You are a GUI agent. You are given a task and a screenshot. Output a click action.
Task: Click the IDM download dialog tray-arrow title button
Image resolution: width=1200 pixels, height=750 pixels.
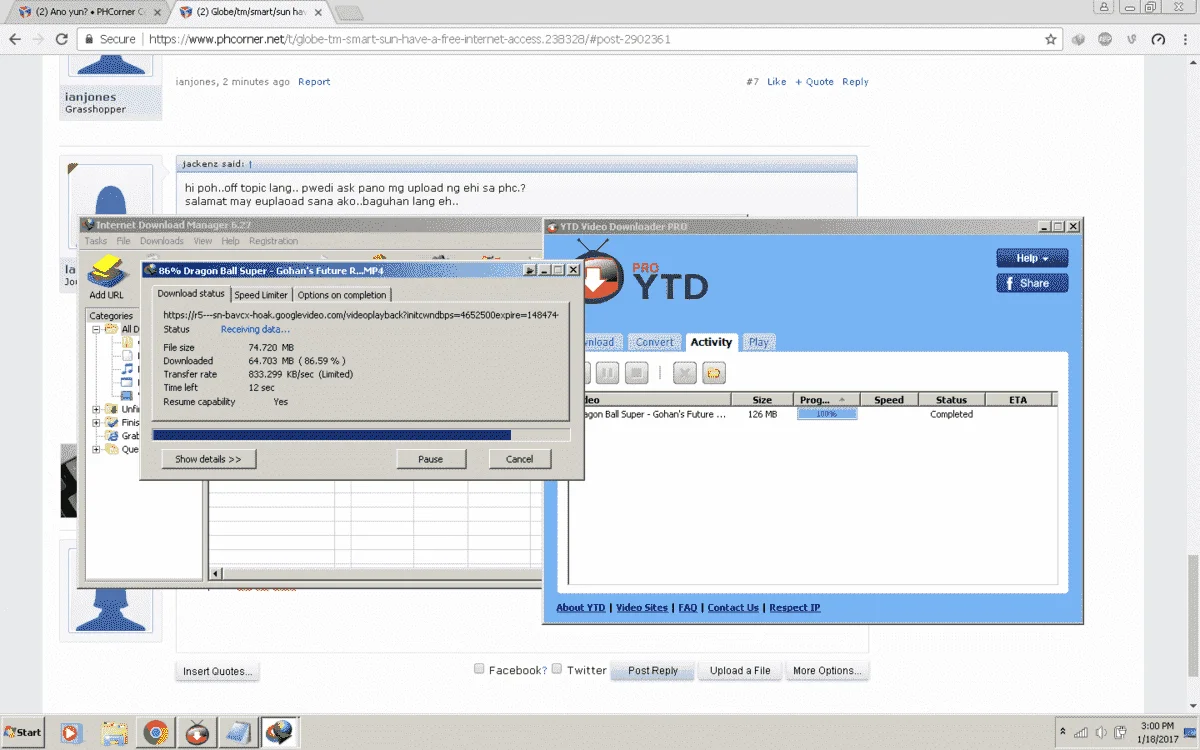click(531, 270)
